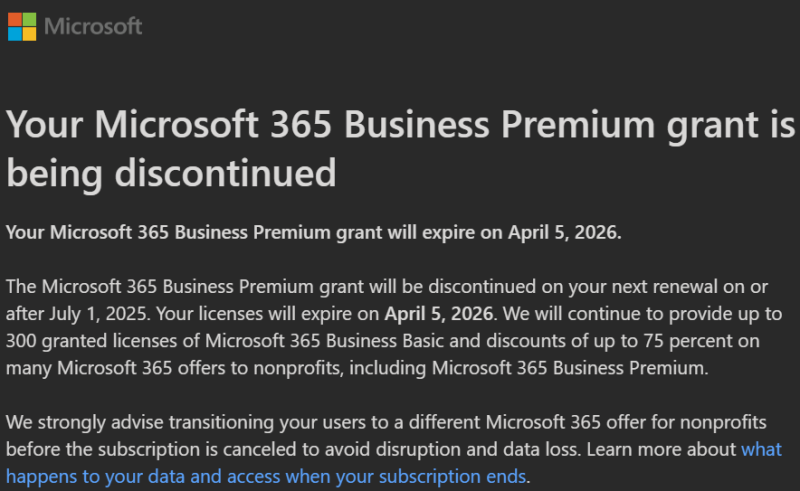Click the blue square in Microsoft logo
The image size is (800, 491).
[15, 33]
